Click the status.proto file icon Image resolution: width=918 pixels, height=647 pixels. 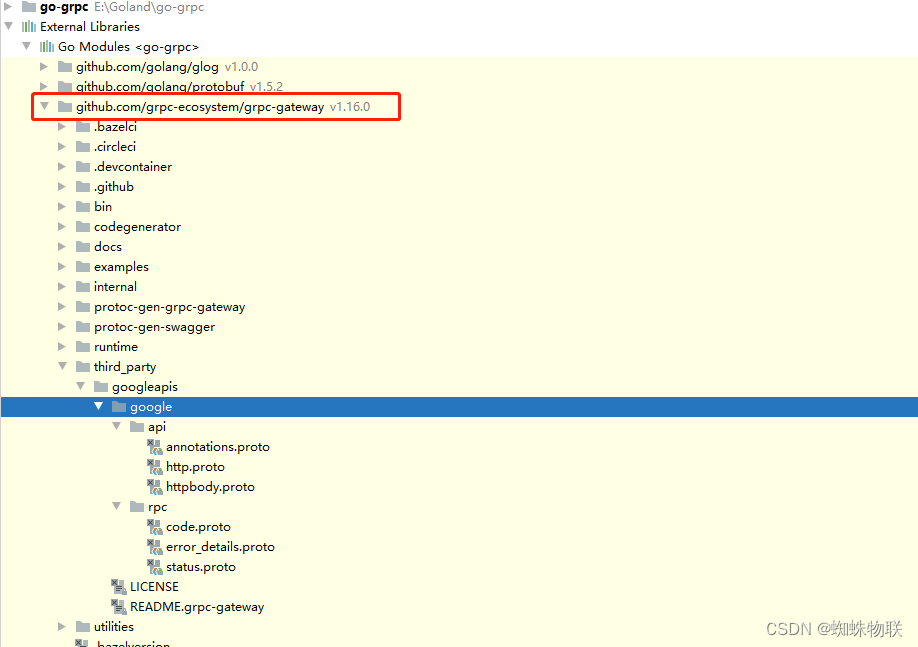click(x=155, y=567)
